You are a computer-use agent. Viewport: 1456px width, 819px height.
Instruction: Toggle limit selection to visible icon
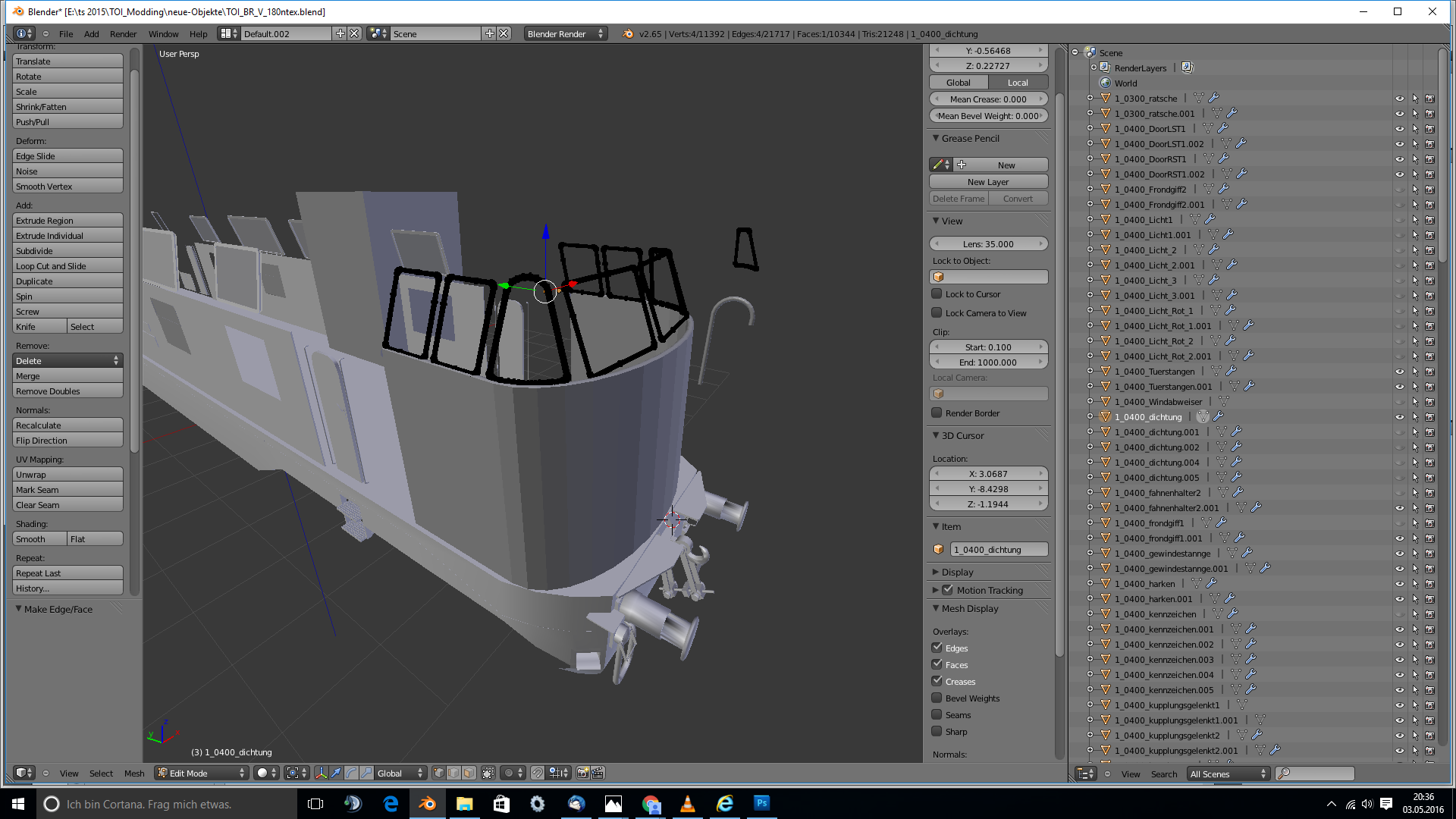(x=488, y=773)
